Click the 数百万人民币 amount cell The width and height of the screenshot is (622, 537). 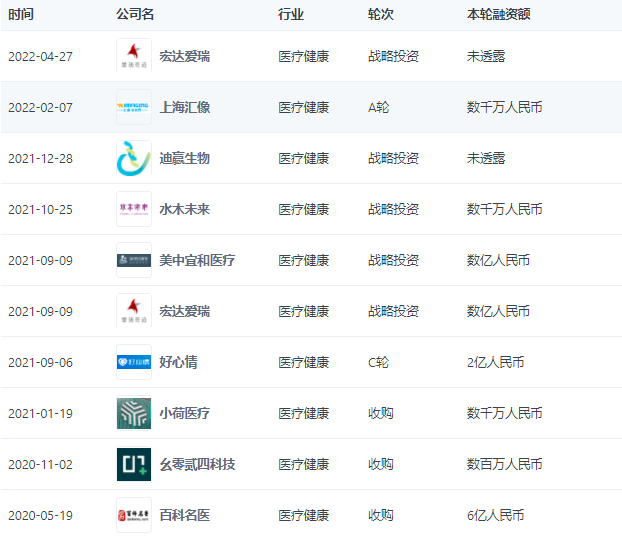[x=505, y=464]
